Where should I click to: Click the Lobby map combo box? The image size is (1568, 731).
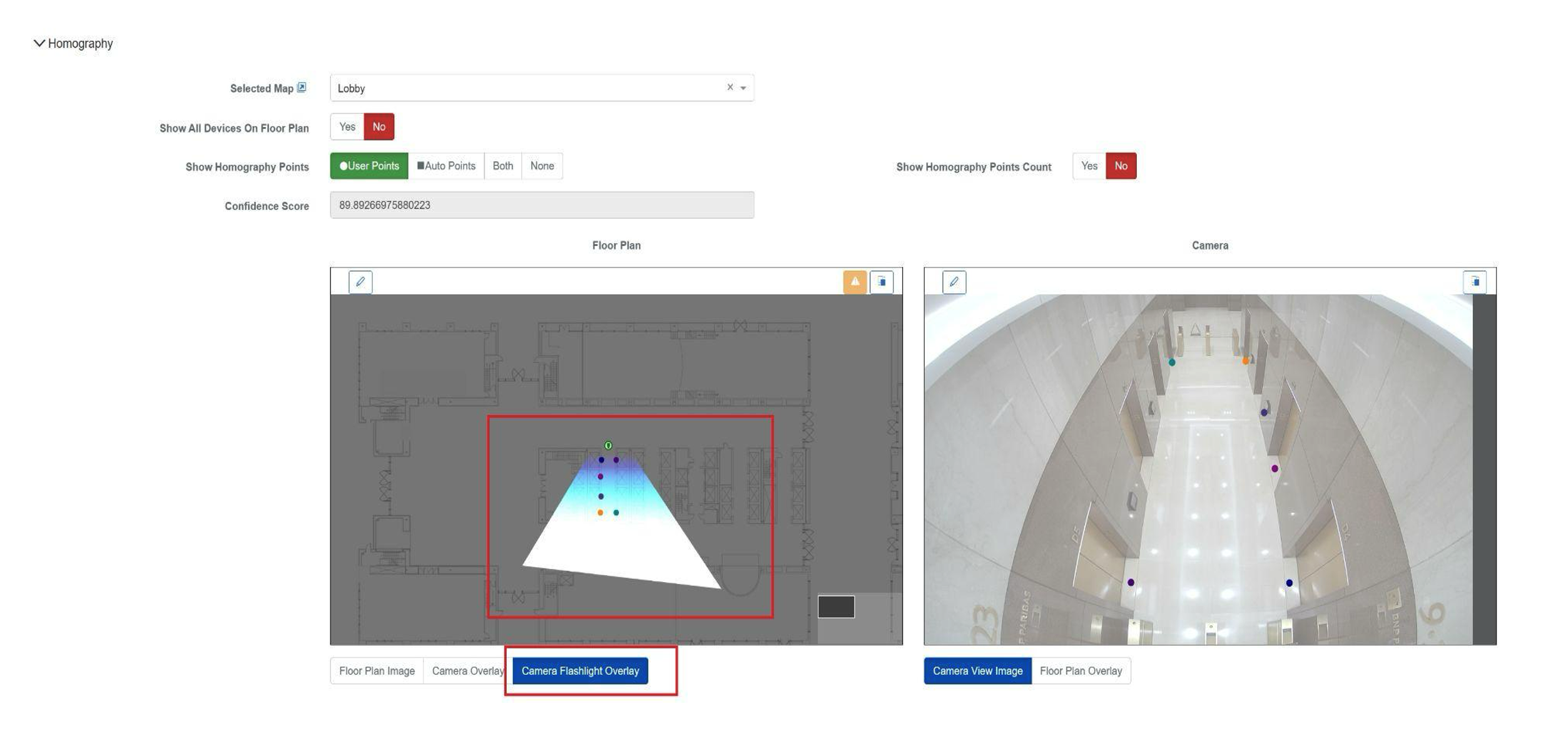[526, 88]
